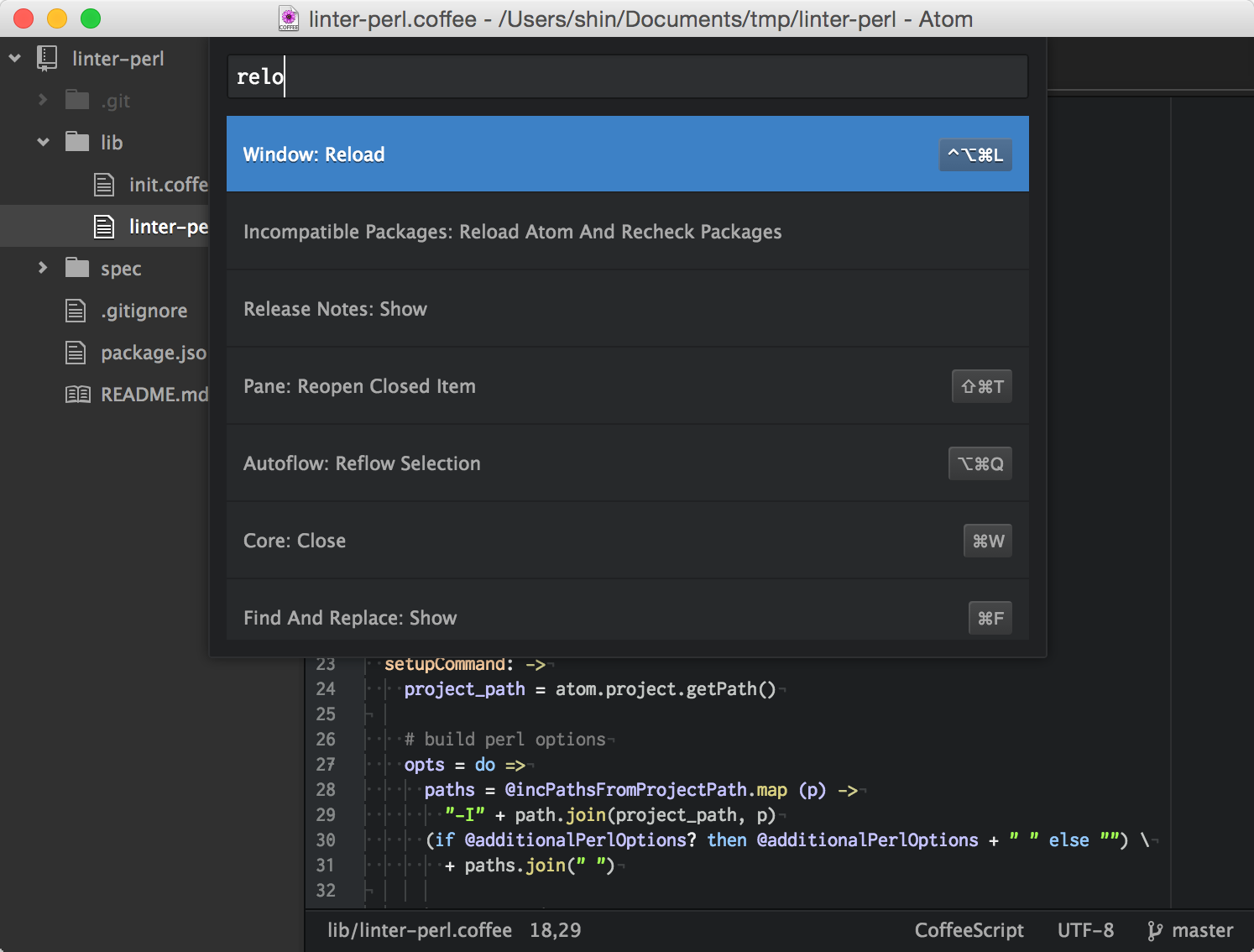Click the spec folder icon
This screenshot has height=952, width=1254.
click(x=77, y=268)
